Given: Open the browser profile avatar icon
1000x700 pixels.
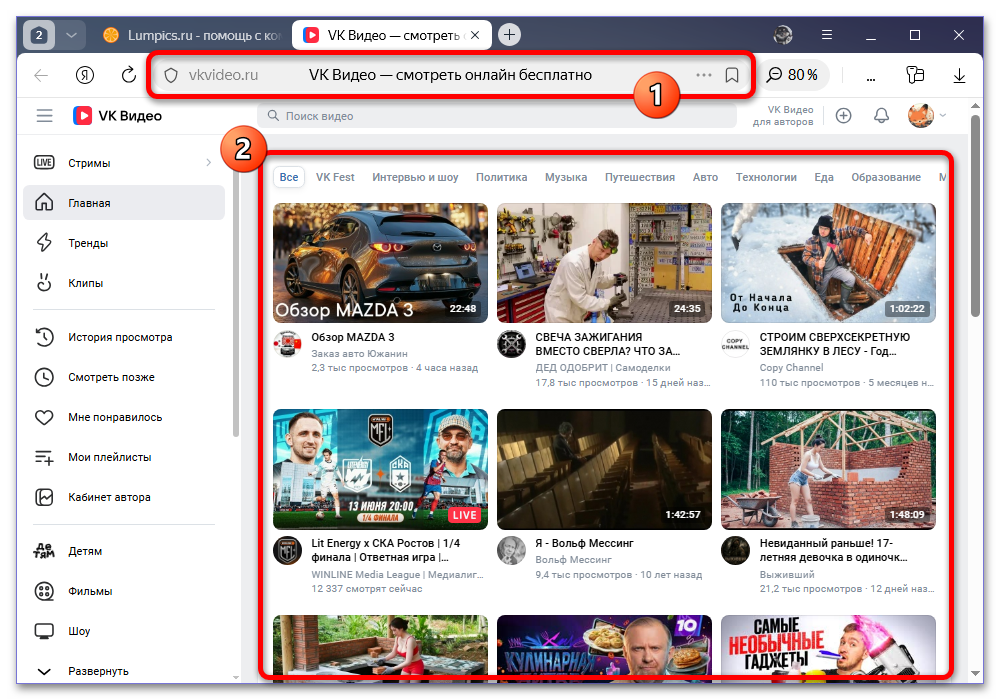Looking at the screenshot, I should 783,35.
